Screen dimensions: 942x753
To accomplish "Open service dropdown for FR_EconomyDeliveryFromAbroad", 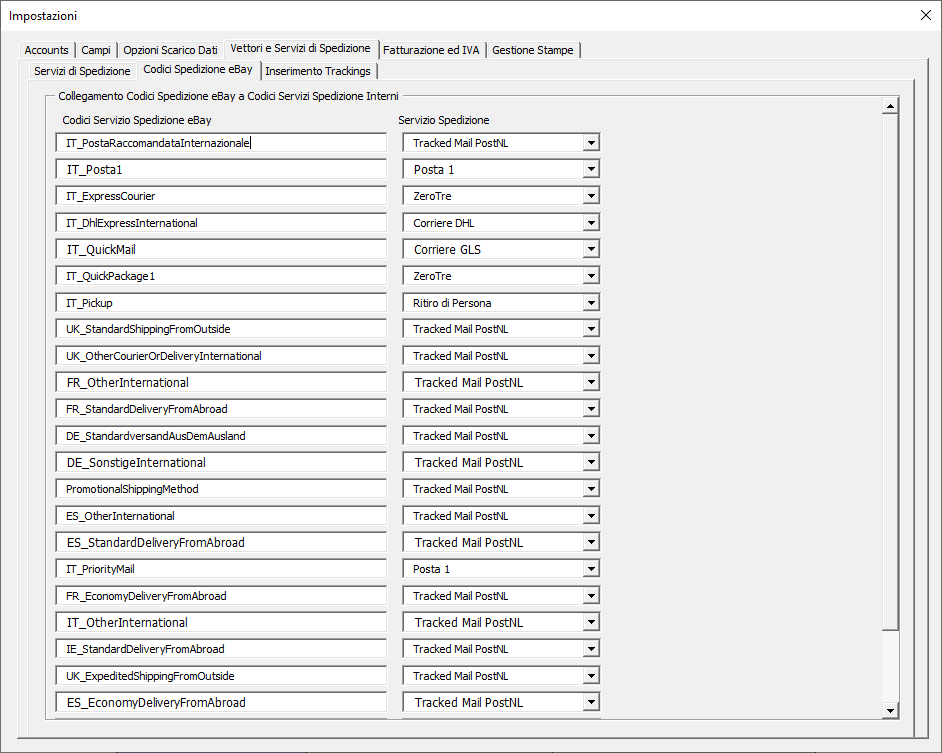I will coord(591,596).
